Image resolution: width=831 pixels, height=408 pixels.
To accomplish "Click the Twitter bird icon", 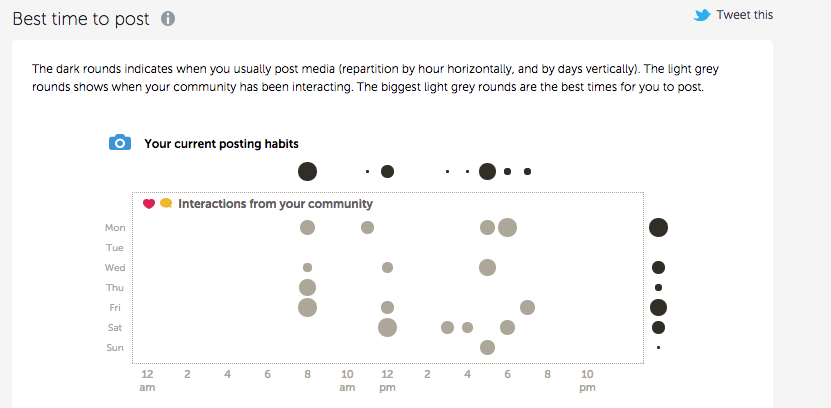I will click(x=702, y=15).
